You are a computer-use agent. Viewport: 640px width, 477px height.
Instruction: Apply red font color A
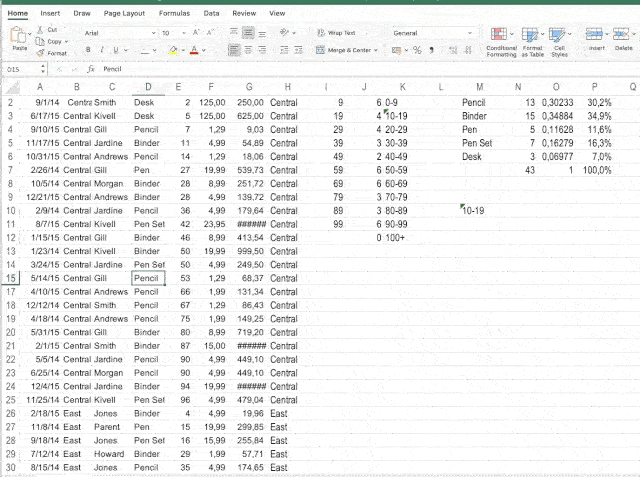click(194, 50)
